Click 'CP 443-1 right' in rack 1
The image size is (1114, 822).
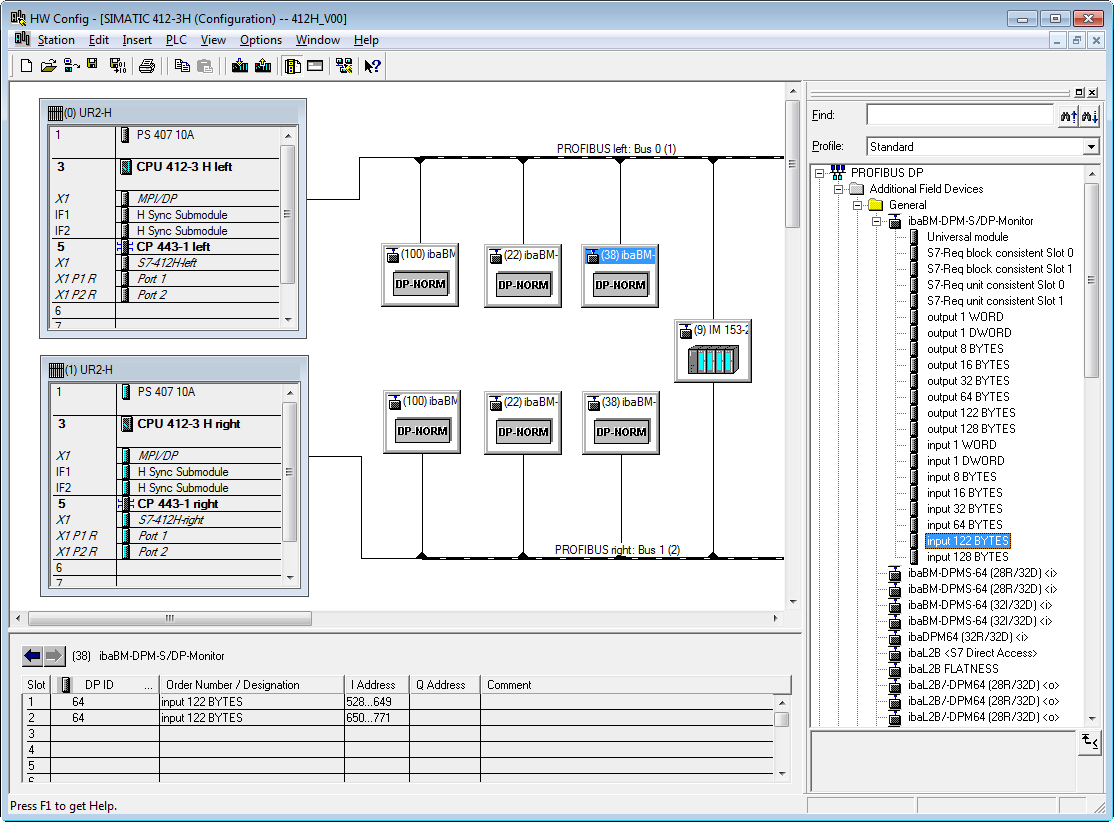point(178,504)
